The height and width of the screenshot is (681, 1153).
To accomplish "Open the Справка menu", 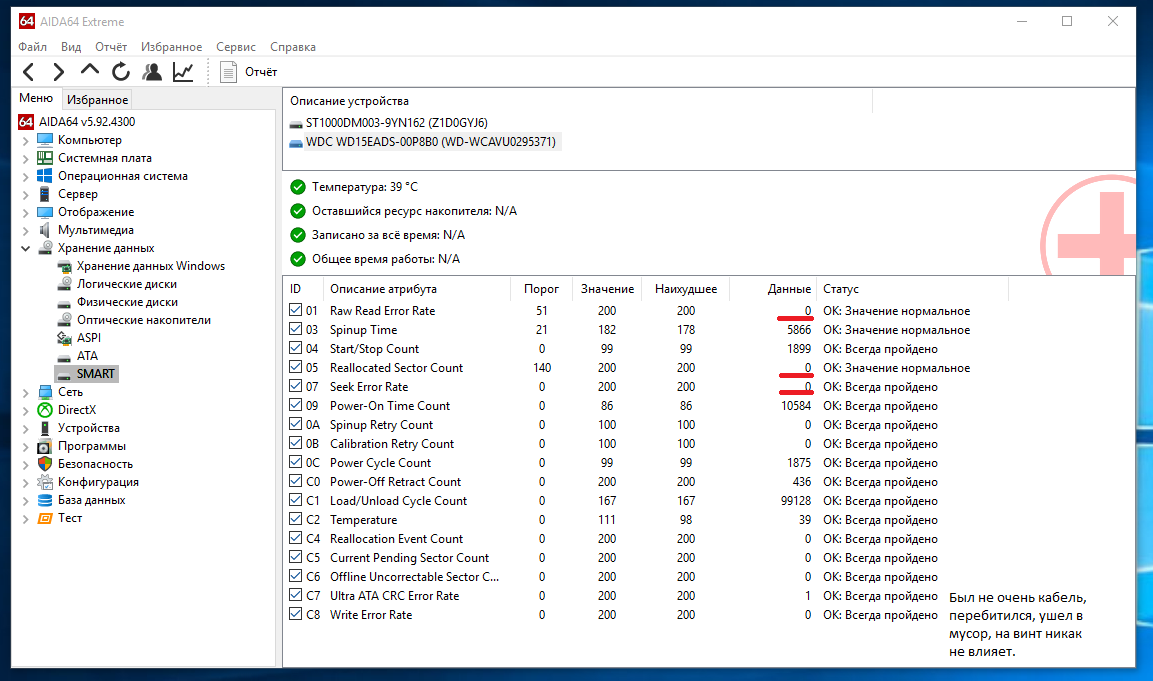I will tap(293, 47).
